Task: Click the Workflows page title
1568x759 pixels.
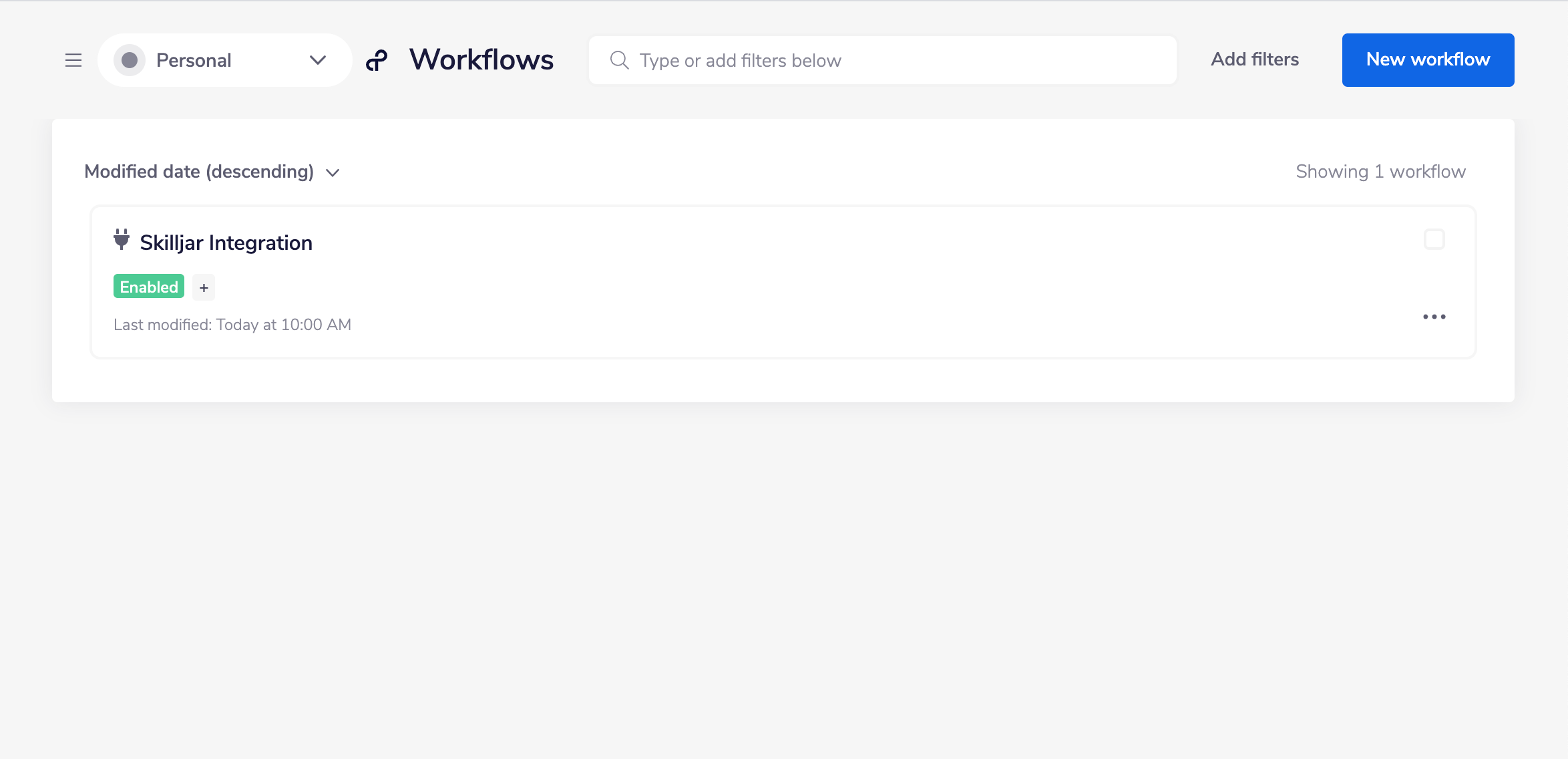Action: (x=481, y=59)
